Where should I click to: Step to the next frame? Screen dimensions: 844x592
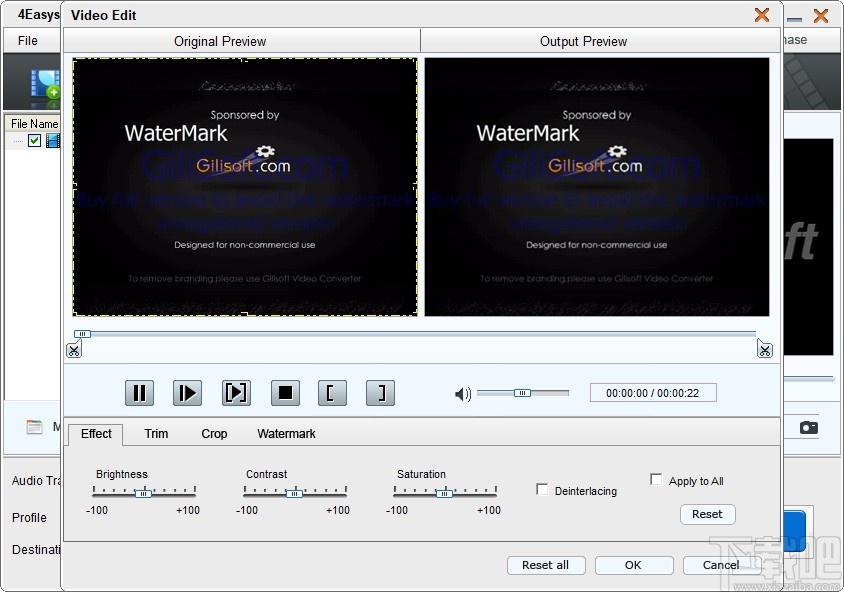pyautogui.click(x=236, y=392)
